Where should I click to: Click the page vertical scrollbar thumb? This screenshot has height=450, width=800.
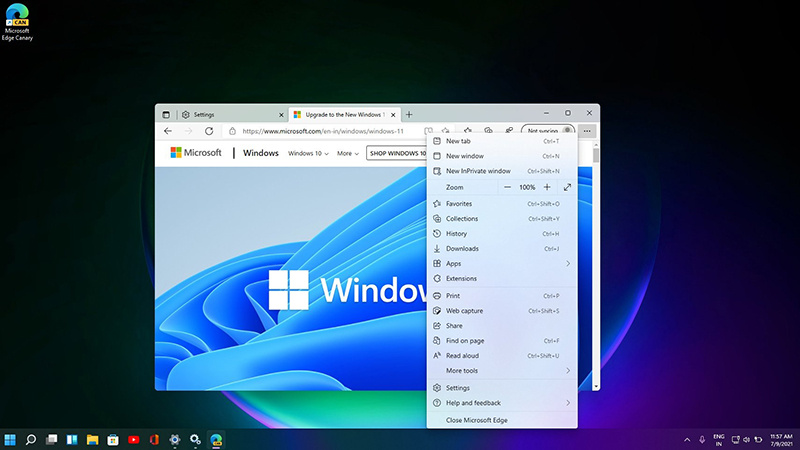(x=595, y=156)
